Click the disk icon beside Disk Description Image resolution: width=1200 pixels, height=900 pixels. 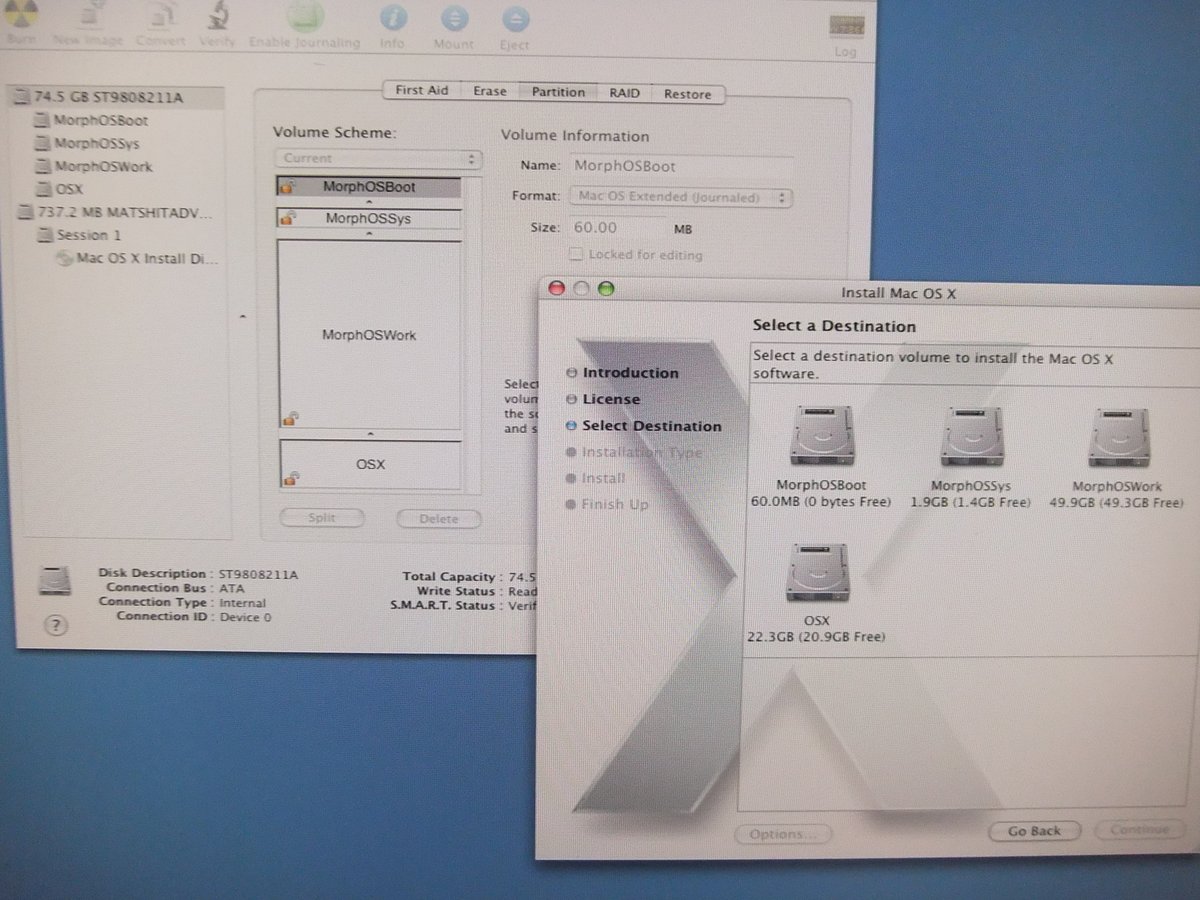point(54,580)
